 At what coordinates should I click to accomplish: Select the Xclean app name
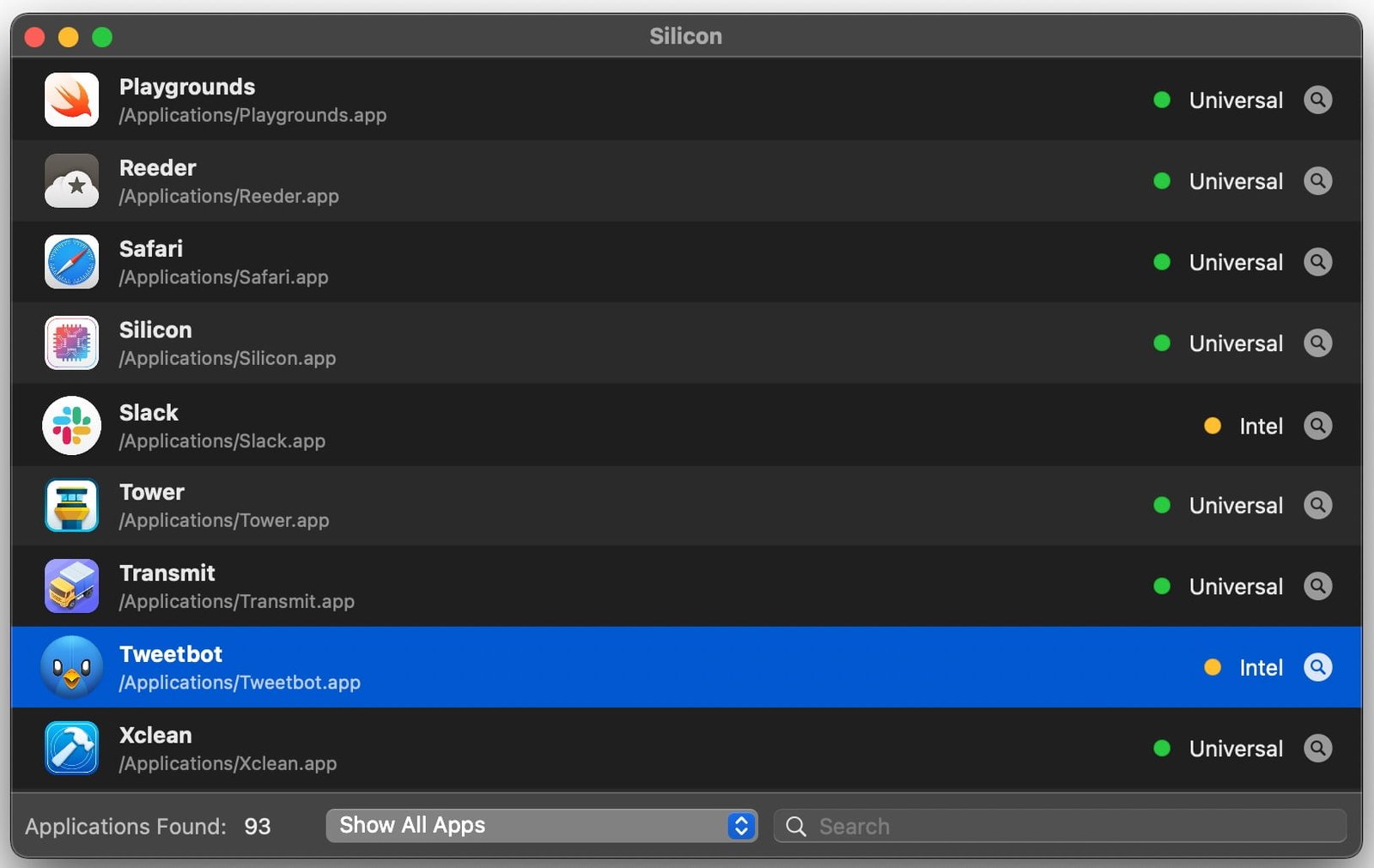click(155, 735)
